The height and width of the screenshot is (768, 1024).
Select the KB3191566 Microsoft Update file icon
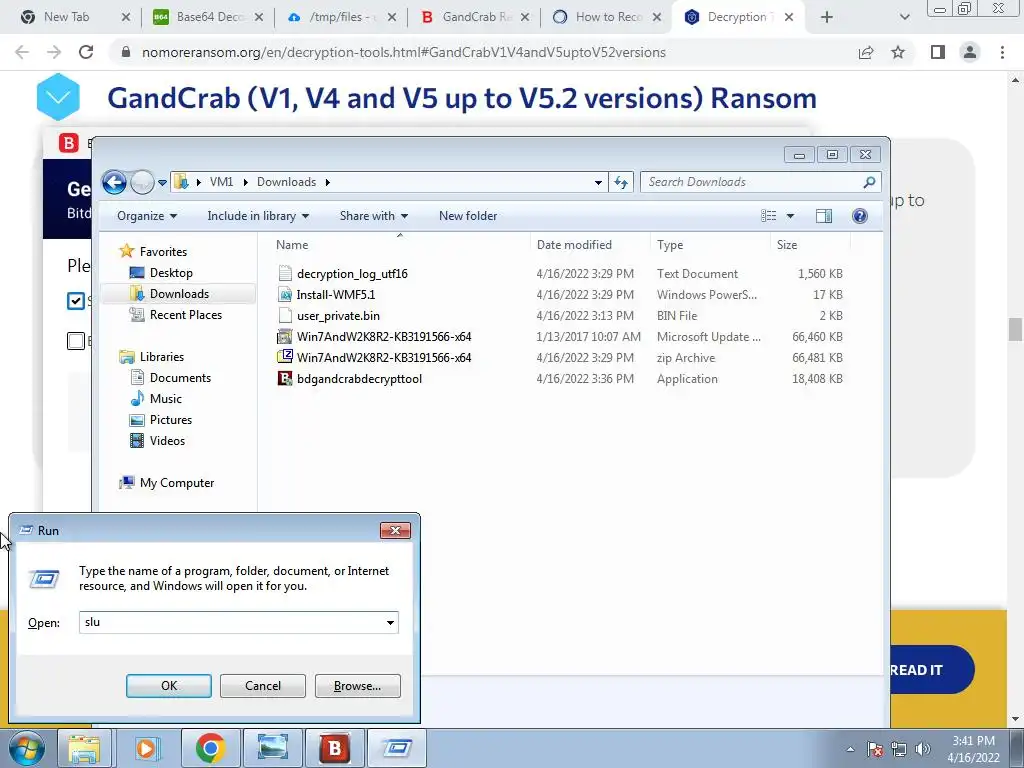point(285,336)
